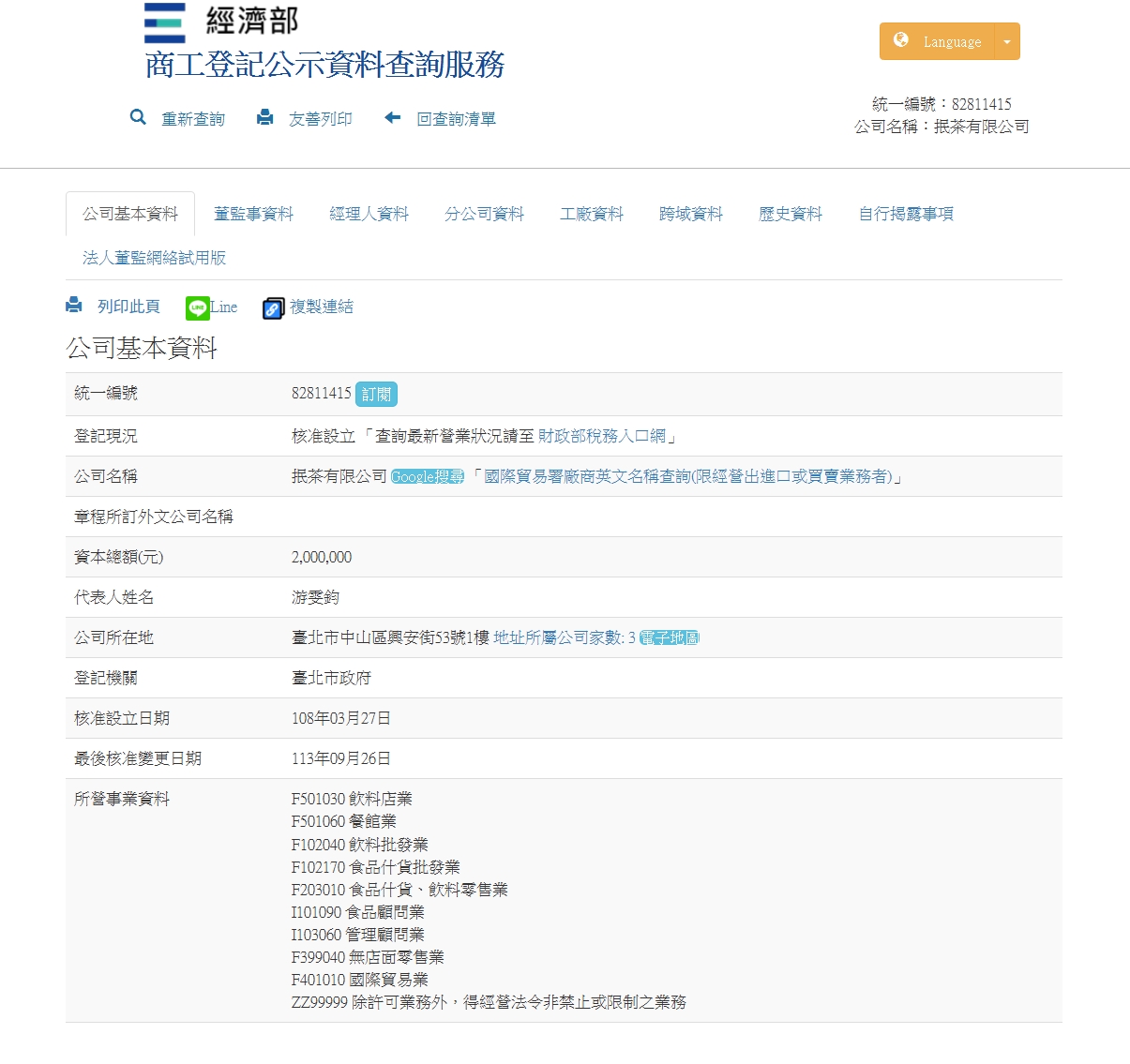Click the 核准設立 status text

324,436
